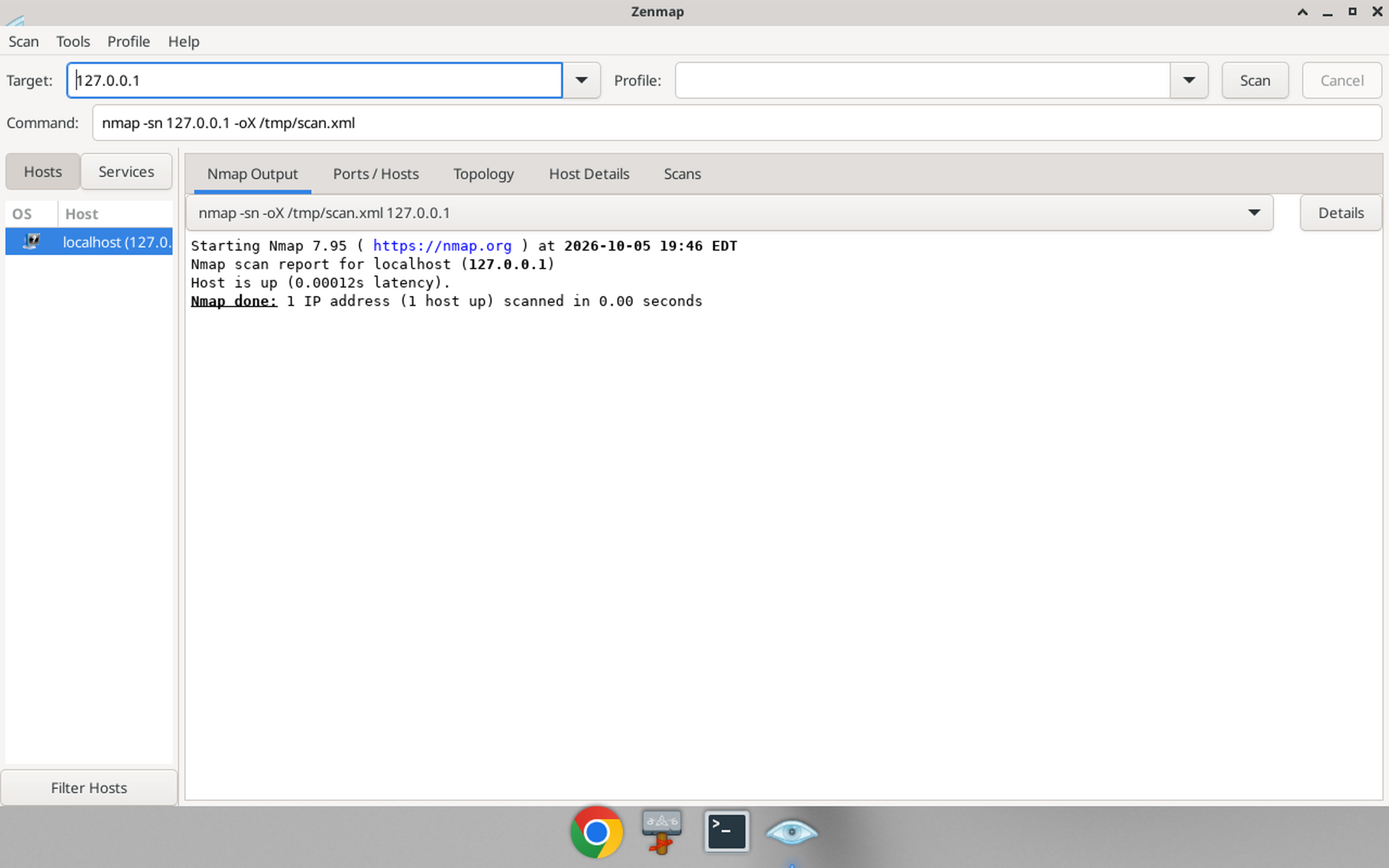Click the "2026-10-05 19:46 EDT" timestamp
The height and width of the screenshot is (868, 1389).
pos(650,246)
